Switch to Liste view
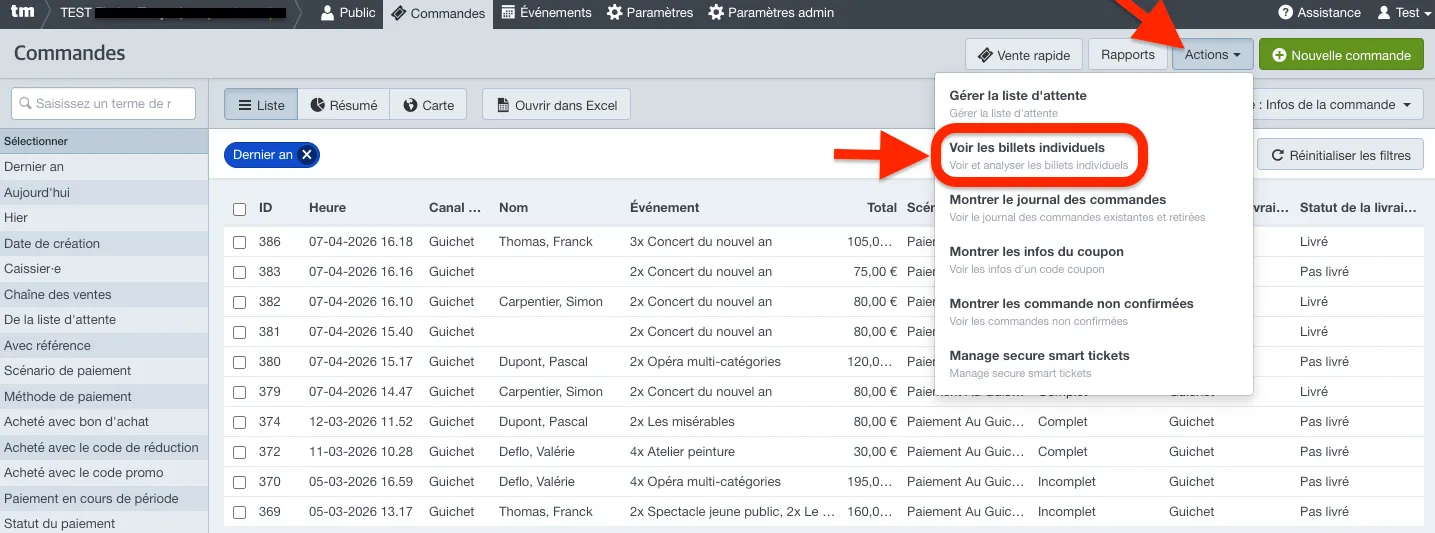Viewport: 1435px width, 533px height. (260, 105)
